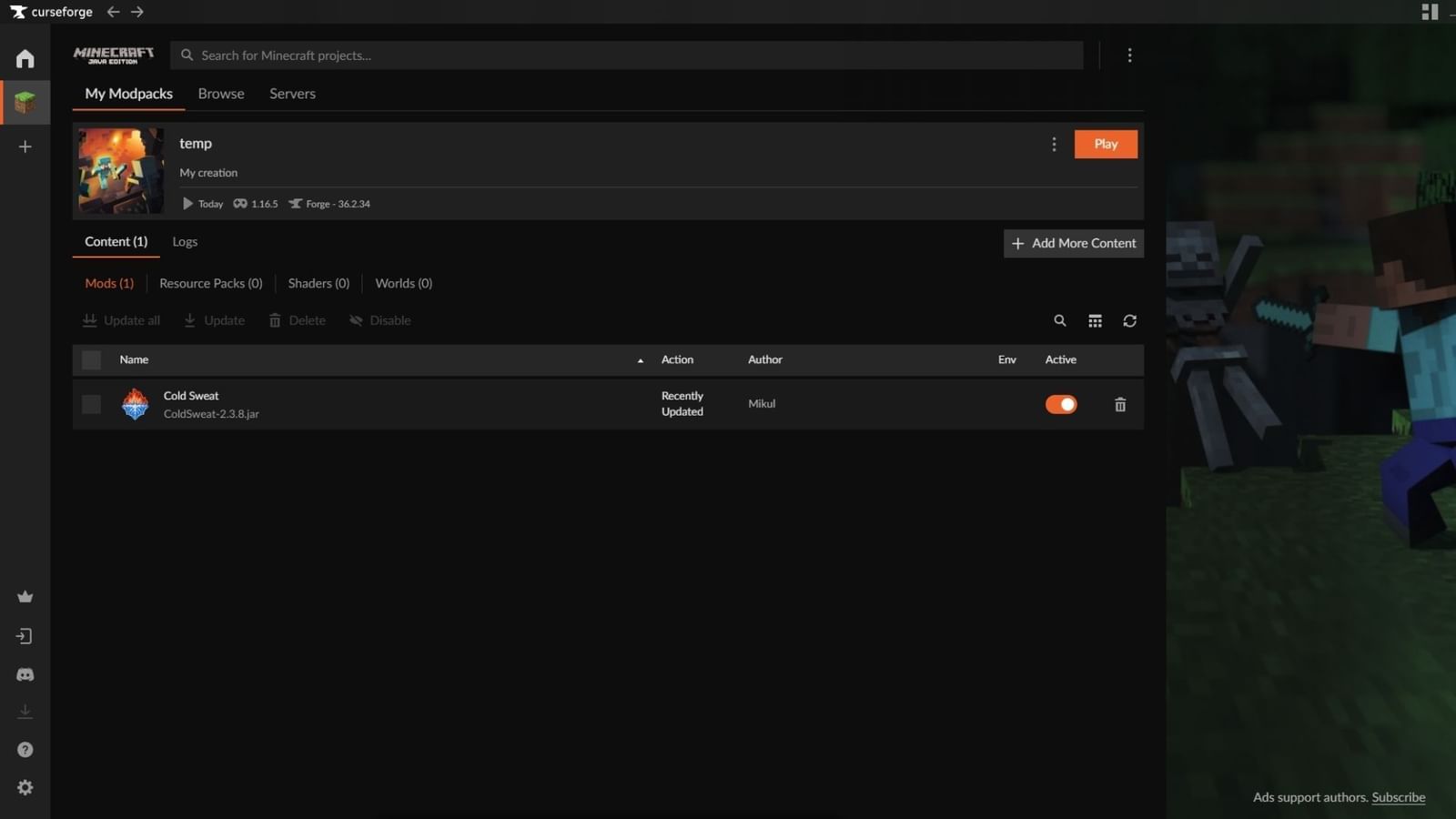The width and height of the screenshot is (1456, 819).
Task: Open the table column layout icon
Action: [1095, 321]
